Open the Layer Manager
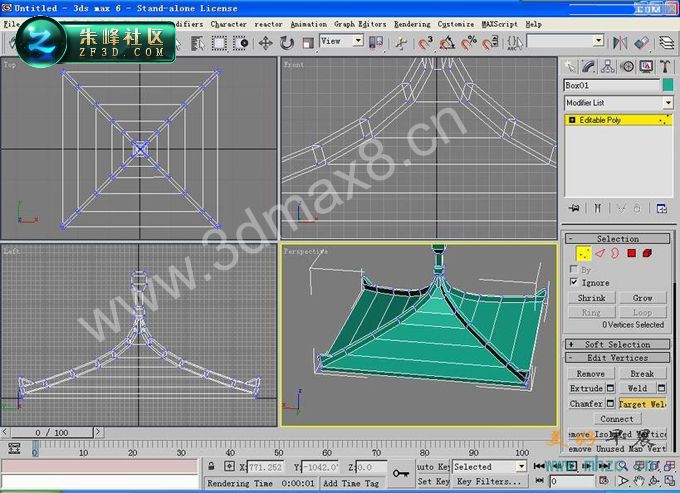This screenshot has width=680, height=493. pyautogui.click(x=667, y=43)
